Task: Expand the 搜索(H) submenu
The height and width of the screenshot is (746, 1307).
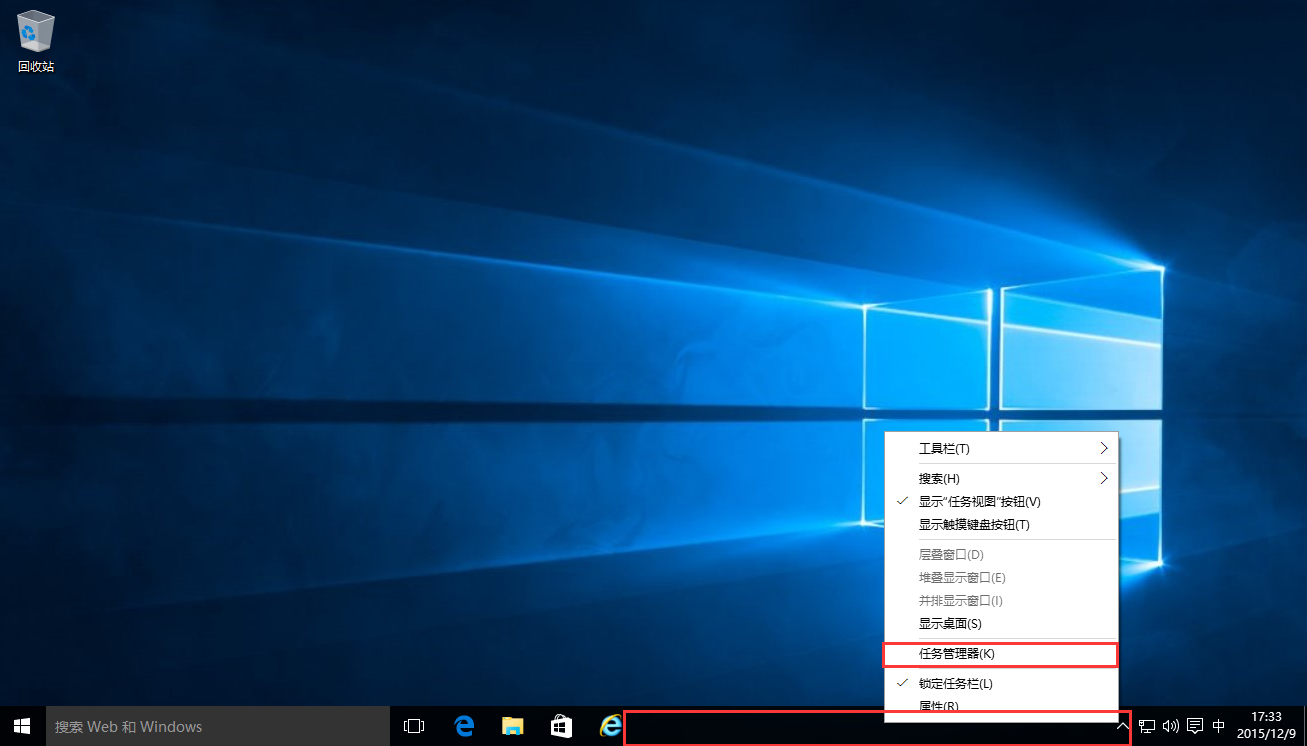Action: click(1001, 478)
